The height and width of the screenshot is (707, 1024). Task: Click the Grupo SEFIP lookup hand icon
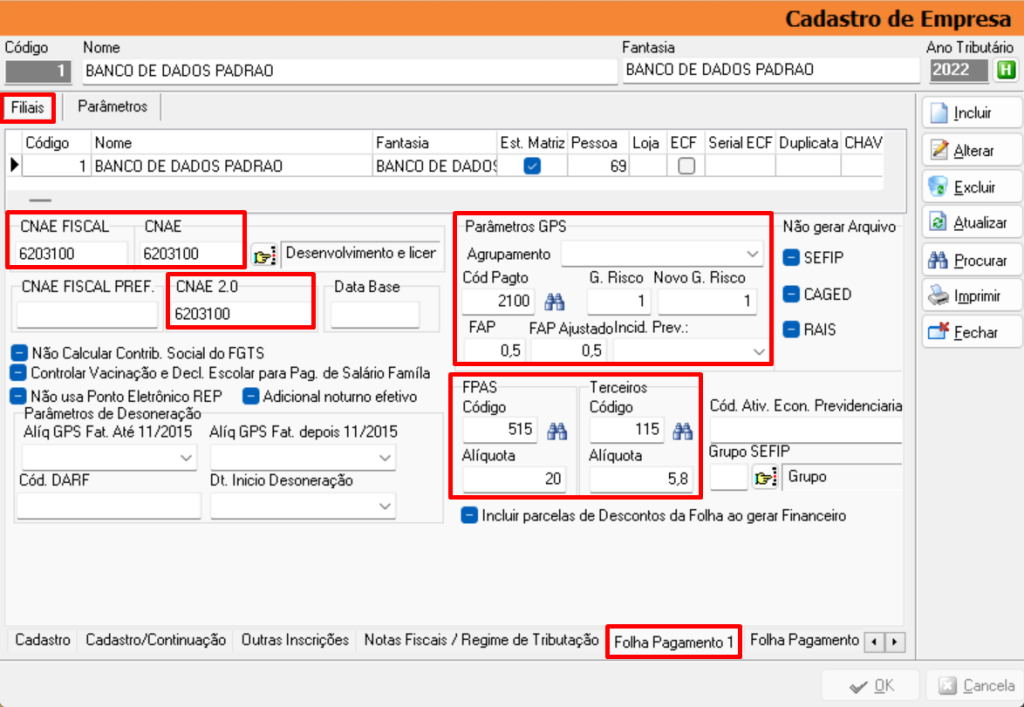tap(765, 478)
